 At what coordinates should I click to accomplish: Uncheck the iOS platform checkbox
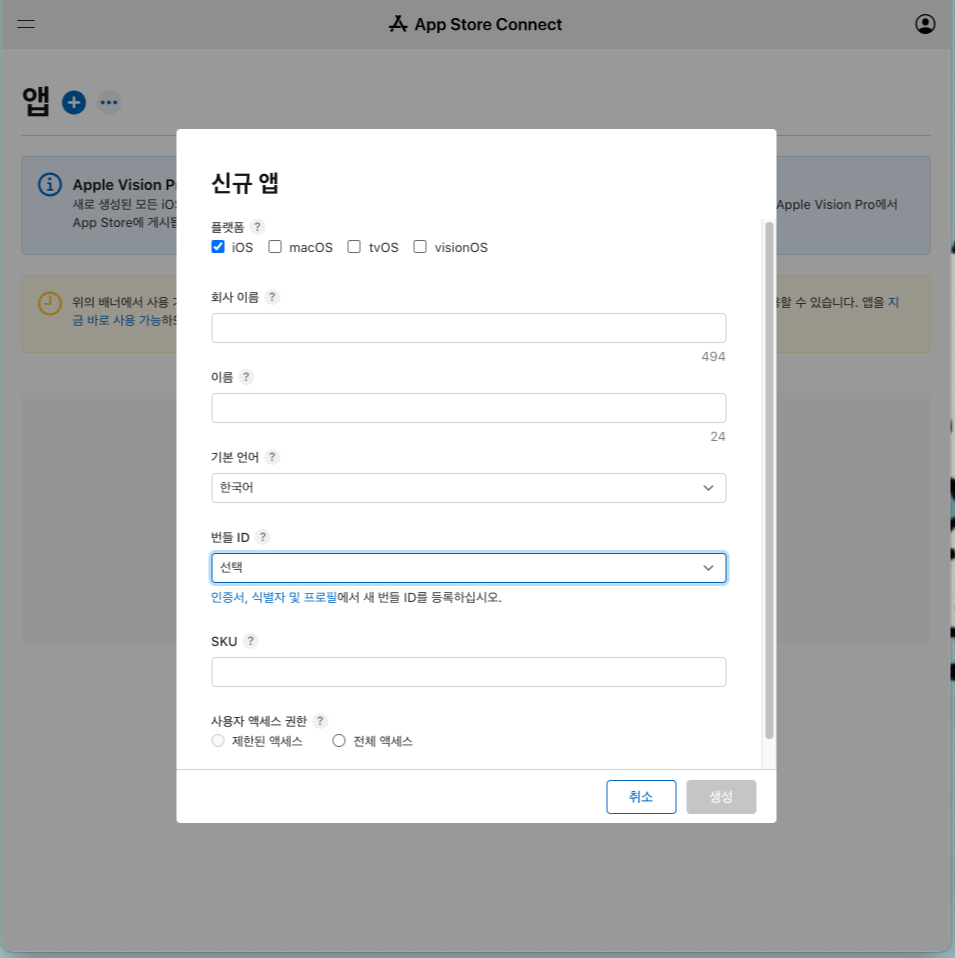[218, 246]
